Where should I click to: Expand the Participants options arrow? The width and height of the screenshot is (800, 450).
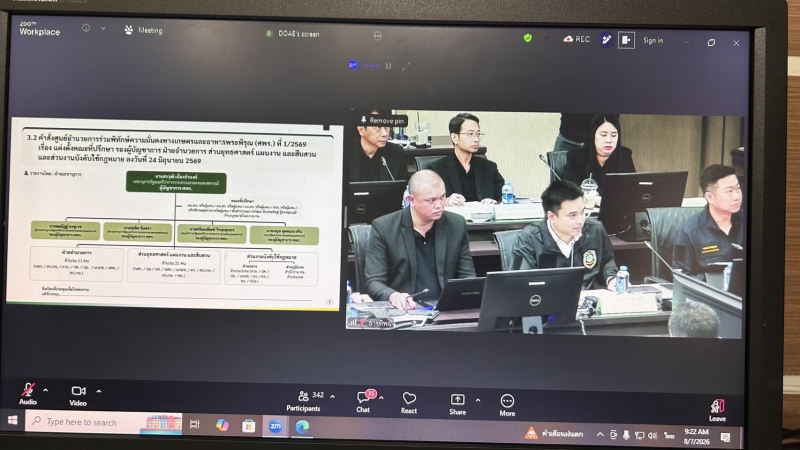333,396
